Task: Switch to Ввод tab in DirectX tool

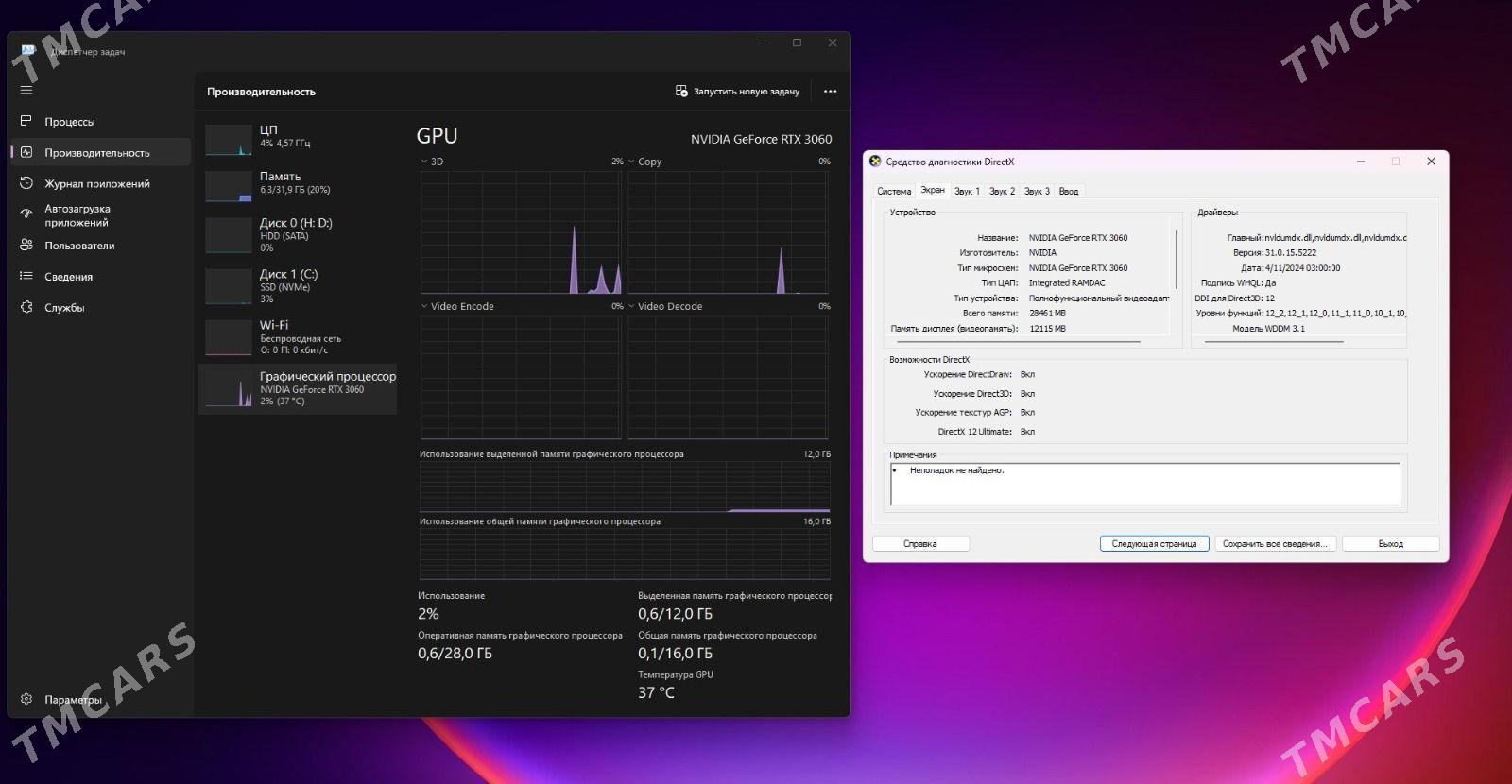Action: coord(1069,191)
